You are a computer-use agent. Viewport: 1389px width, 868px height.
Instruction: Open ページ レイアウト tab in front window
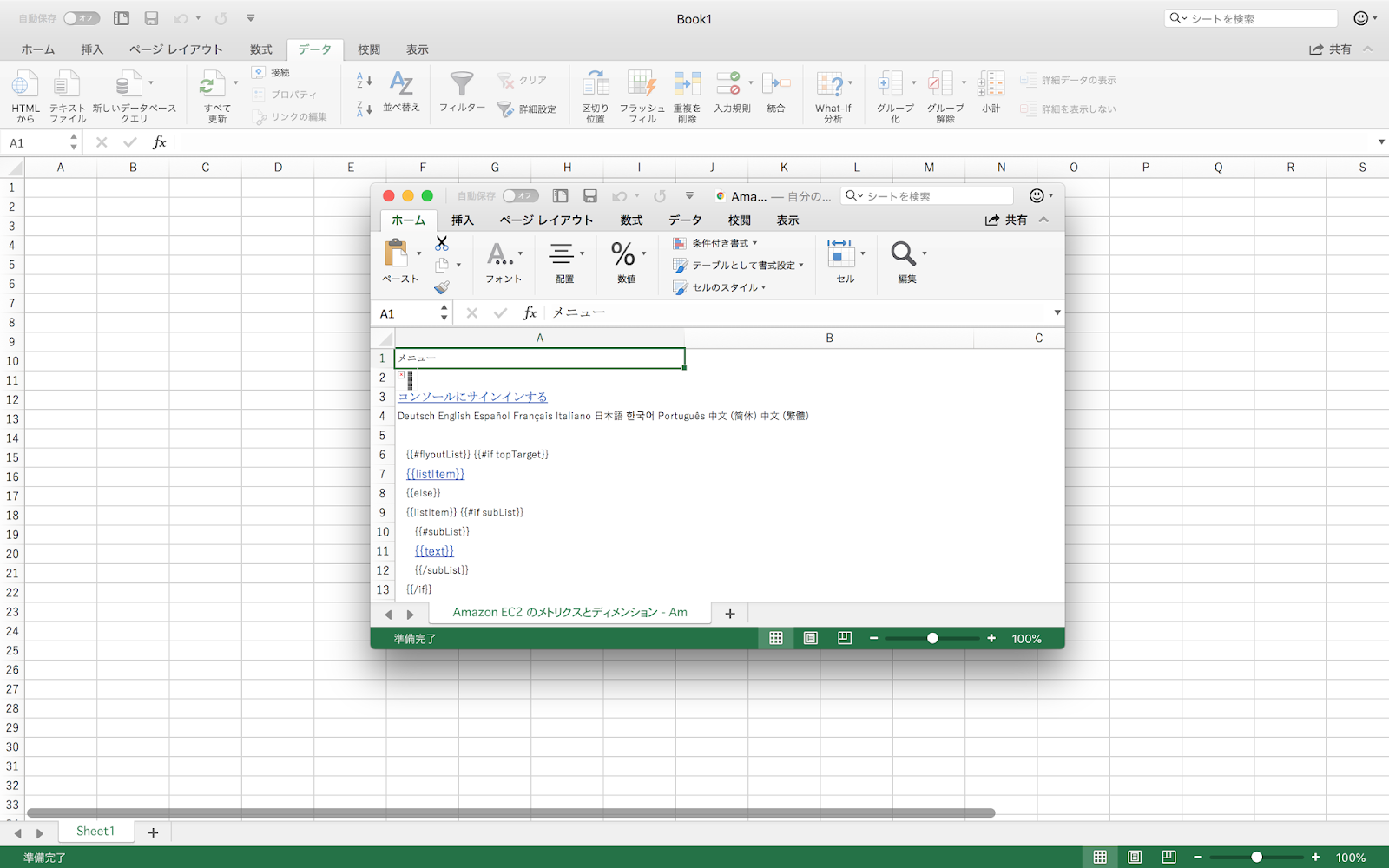(546, 220)
